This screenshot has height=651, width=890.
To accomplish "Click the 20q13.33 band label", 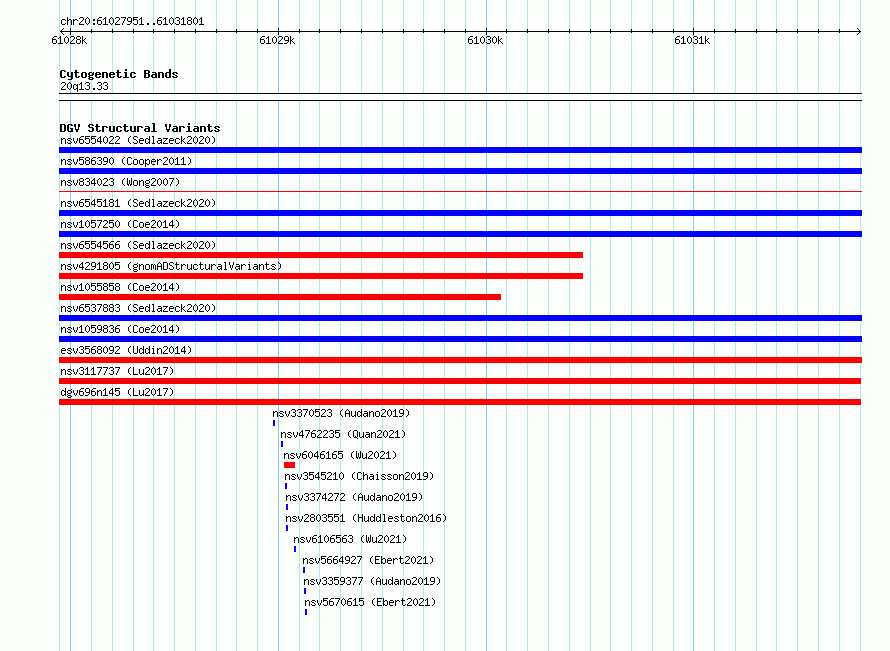I will pyautogui.click(x=84, y=86).
